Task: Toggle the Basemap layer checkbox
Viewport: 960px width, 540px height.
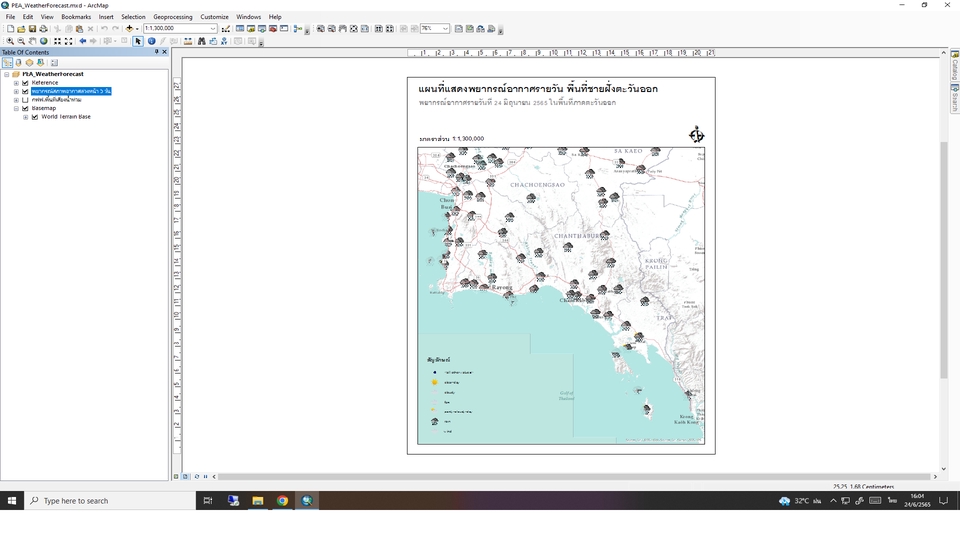Action: click(25, 108)
